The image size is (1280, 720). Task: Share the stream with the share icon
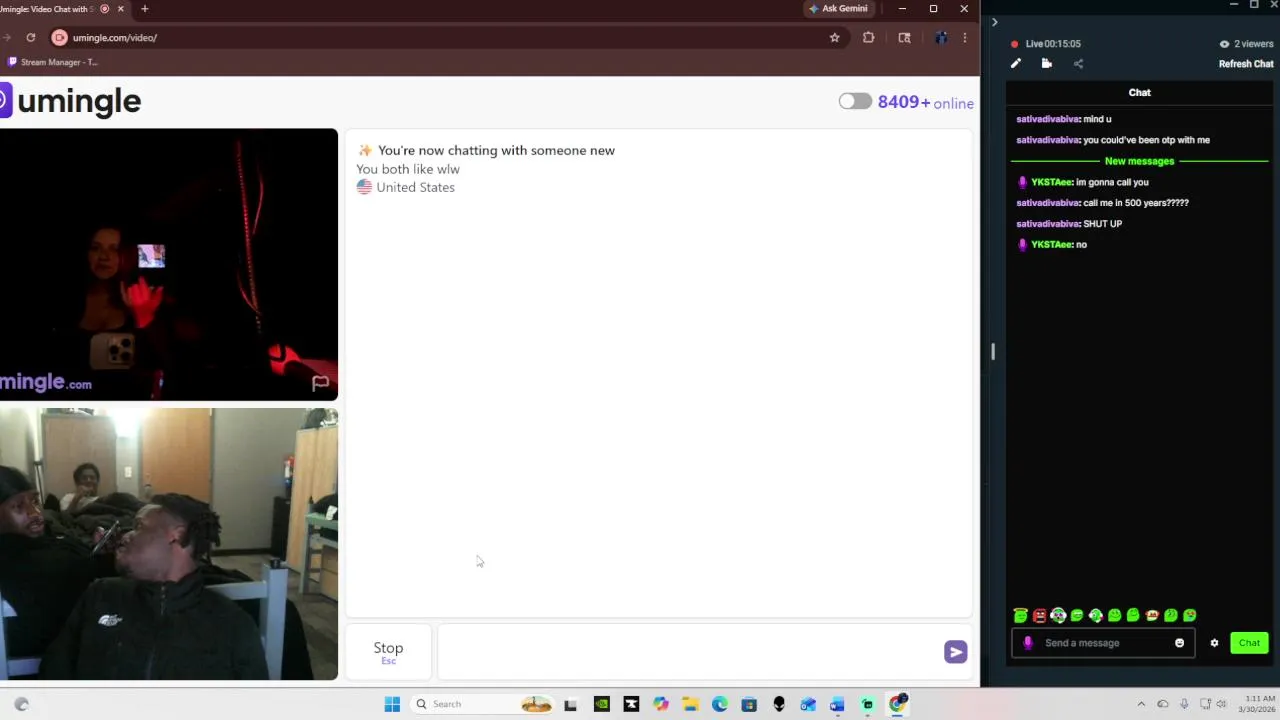point(1078,64)
